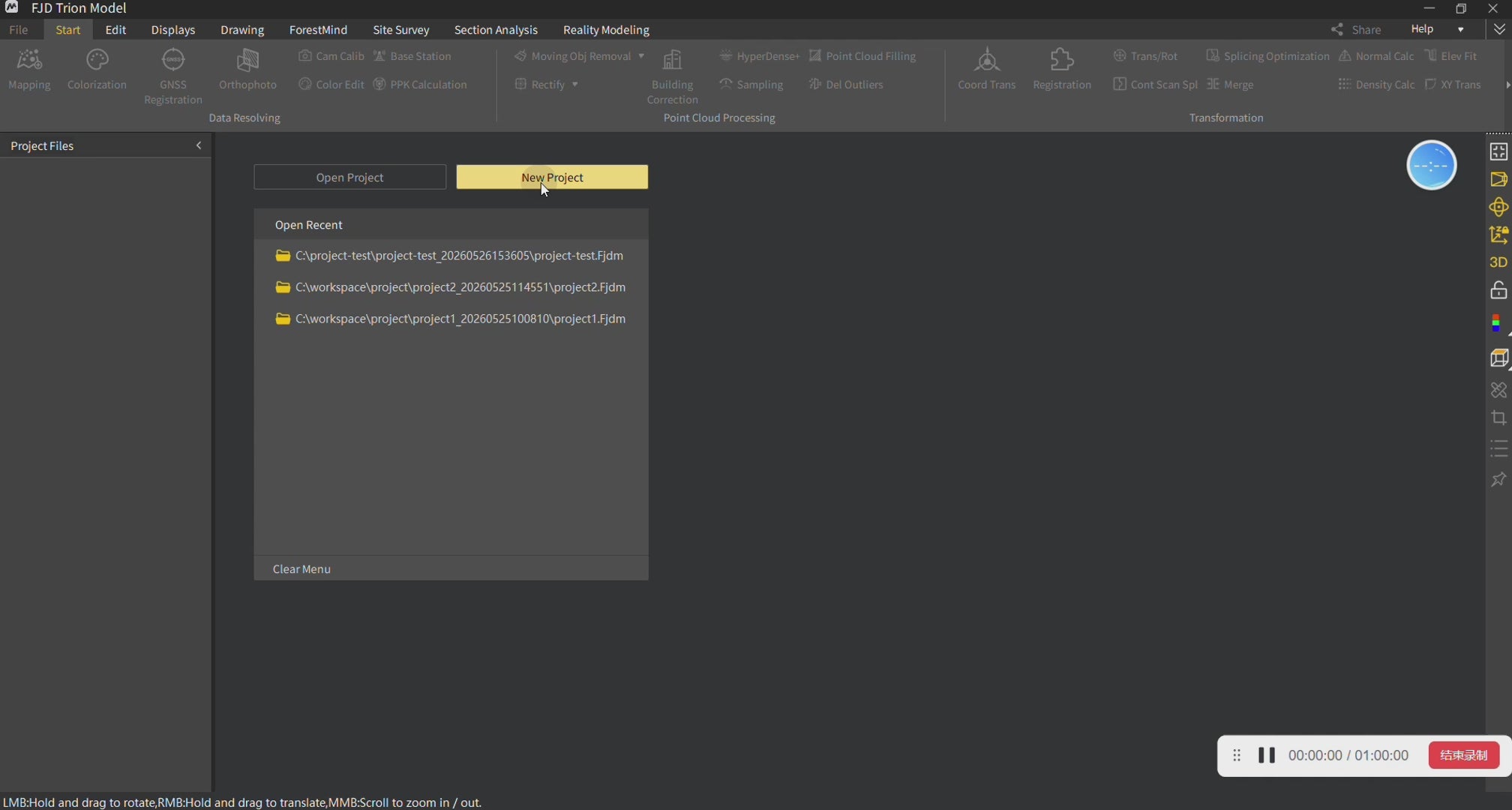
Task: Create a New Project
Action: 552,177
